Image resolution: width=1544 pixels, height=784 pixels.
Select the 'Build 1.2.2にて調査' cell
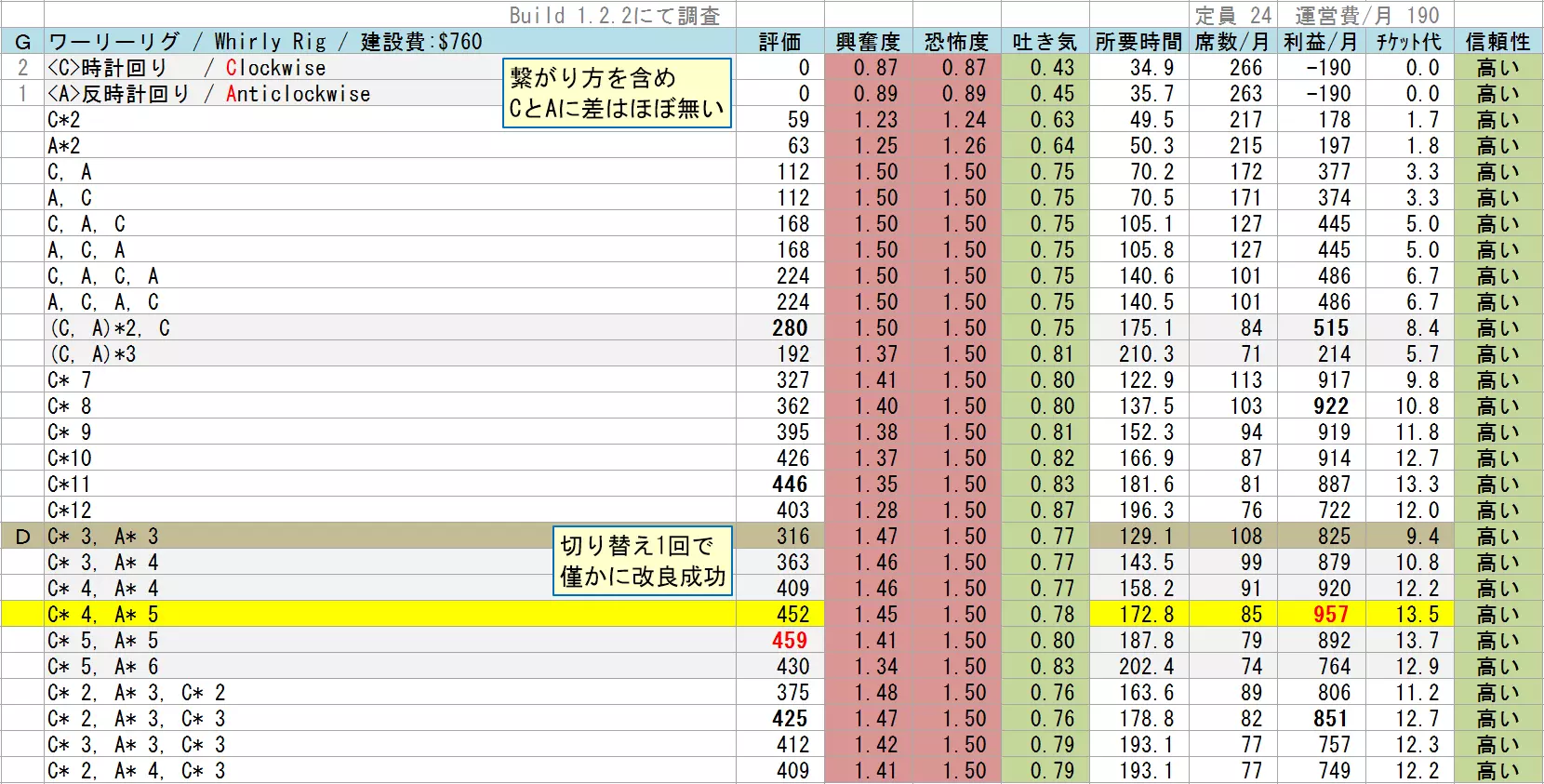(615, 16)
